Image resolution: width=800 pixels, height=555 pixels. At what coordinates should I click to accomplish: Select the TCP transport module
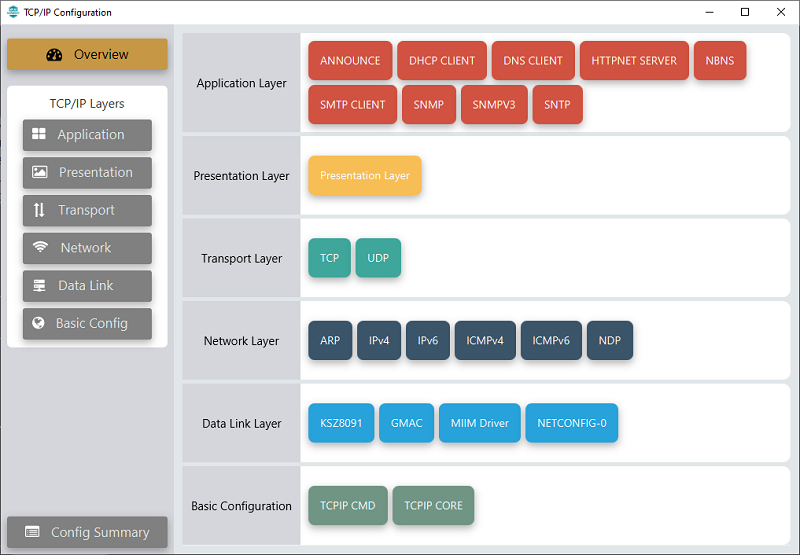pos(329,258)
